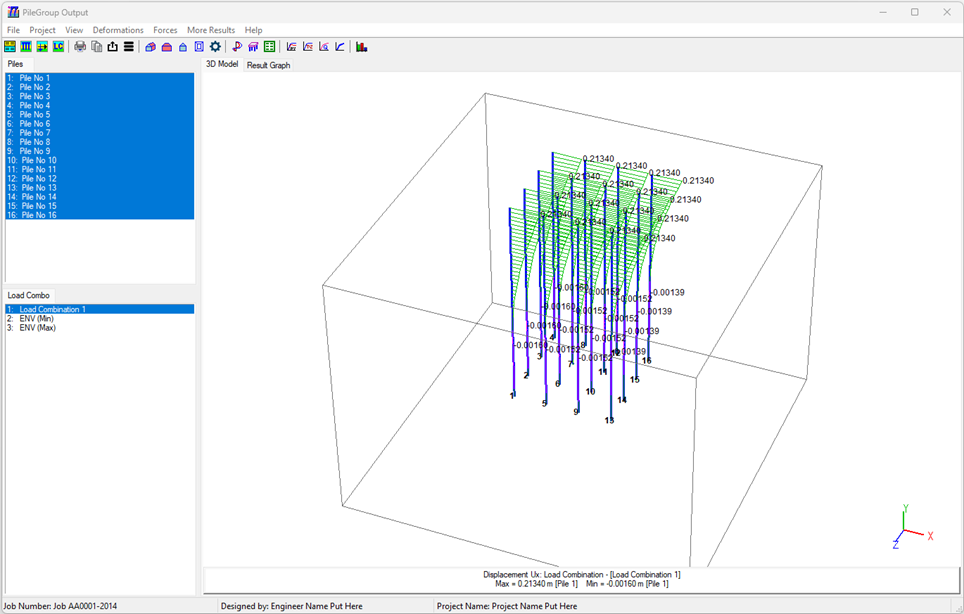The width and height of the screenshot is (964, 614).
Task: Click the three horizontal bars icon
Action: (x=128, y=47)
